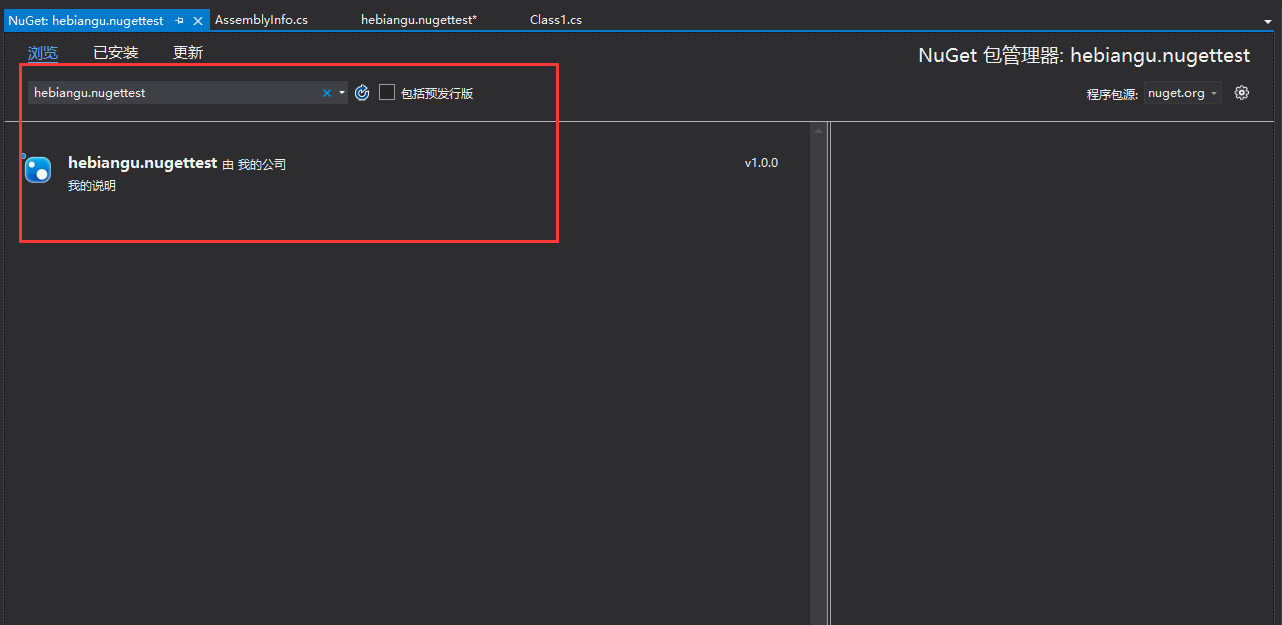Open the hebiangu.nugettest* document tab

pos(419,20)
